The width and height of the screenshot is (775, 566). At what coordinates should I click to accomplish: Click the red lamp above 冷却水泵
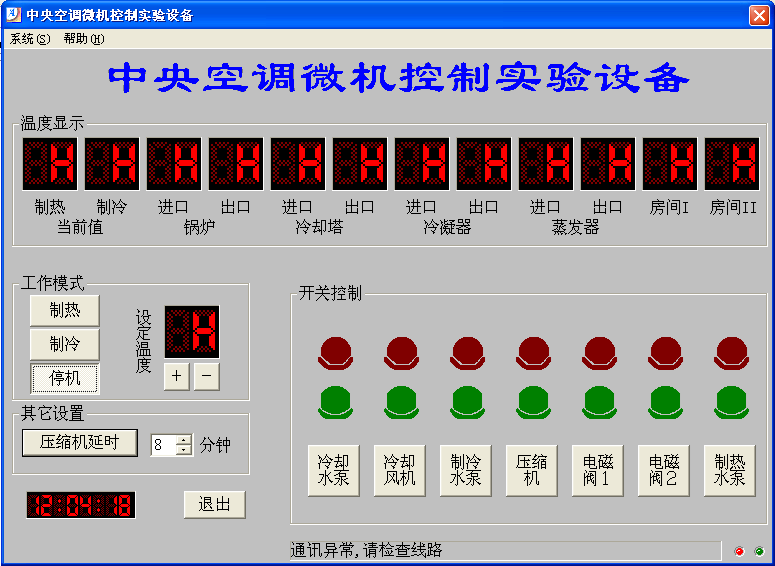pyautogui.click(x=336, y=351)
